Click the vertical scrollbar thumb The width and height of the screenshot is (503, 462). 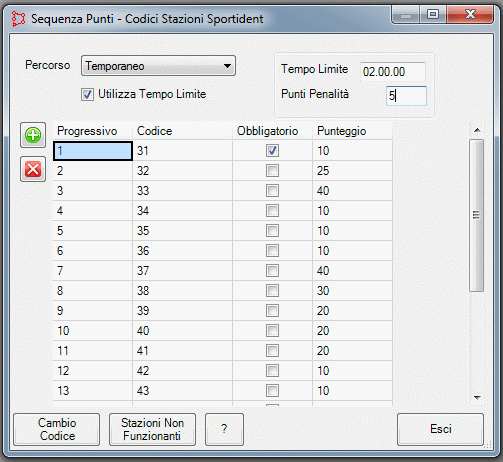point(477,215)
